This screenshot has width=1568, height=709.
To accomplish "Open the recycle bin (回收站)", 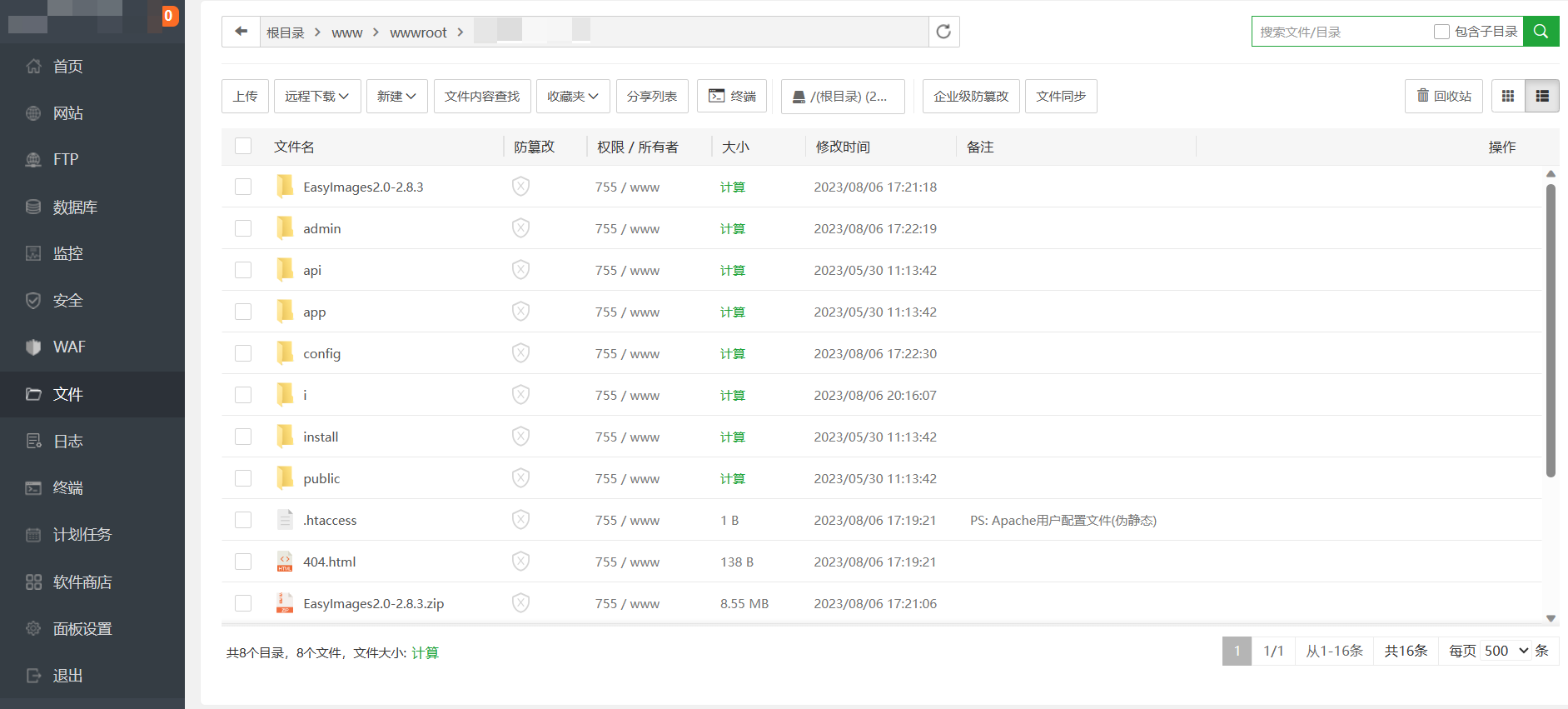I will (1443, 97).
